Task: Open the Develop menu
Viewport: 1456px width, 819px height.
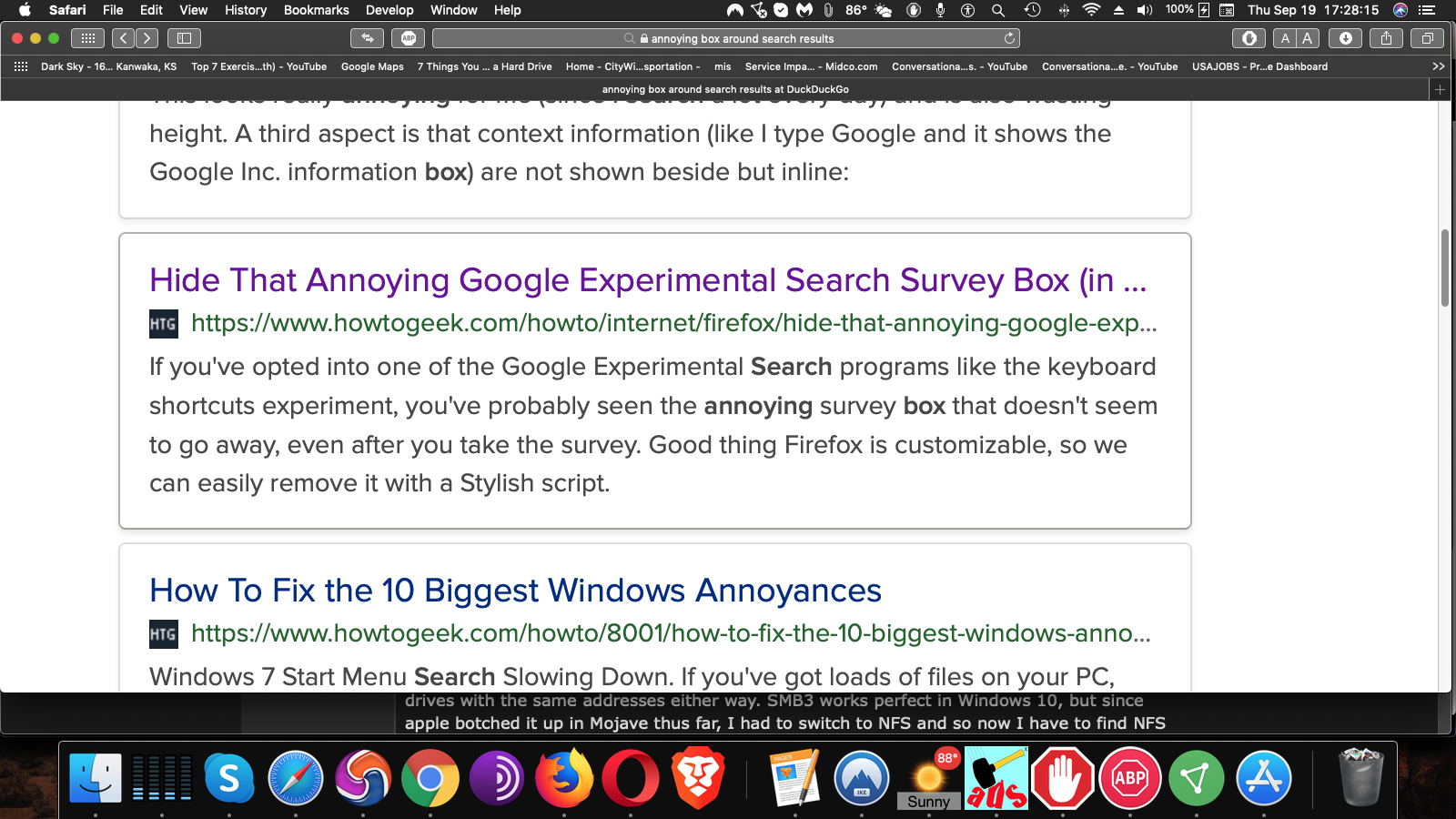Action: click(x=389, y=10)
